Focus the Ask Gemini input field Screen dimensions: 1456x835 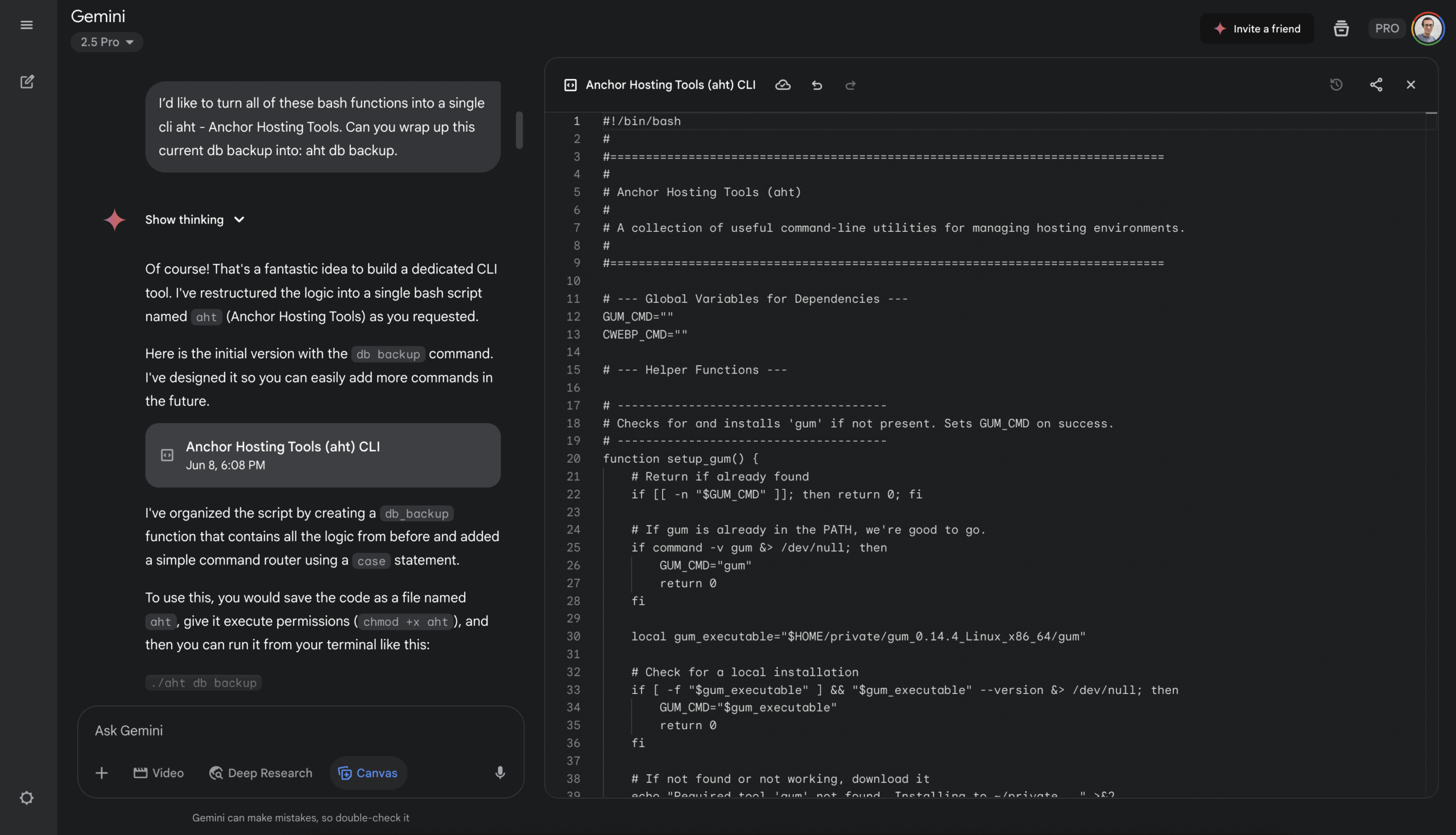[x=301, y=730]
